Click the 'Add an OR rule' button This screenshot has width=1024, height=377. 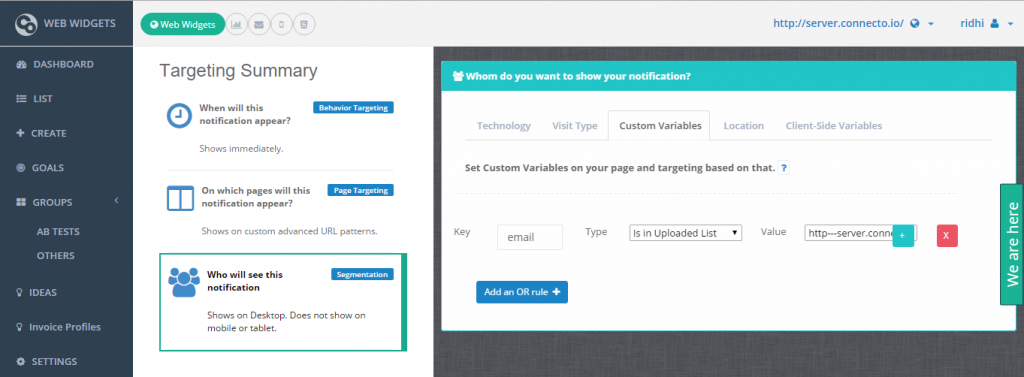(522, 292)
